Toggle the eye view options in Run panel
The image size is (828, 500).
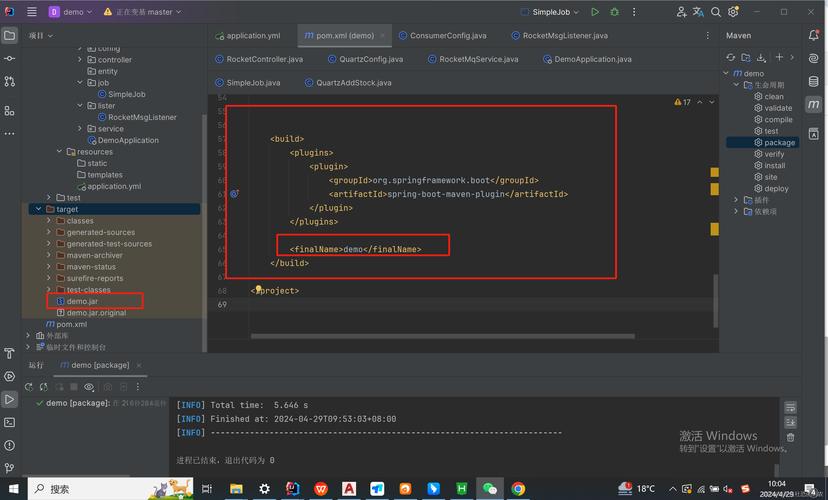[x=89, y=387]
